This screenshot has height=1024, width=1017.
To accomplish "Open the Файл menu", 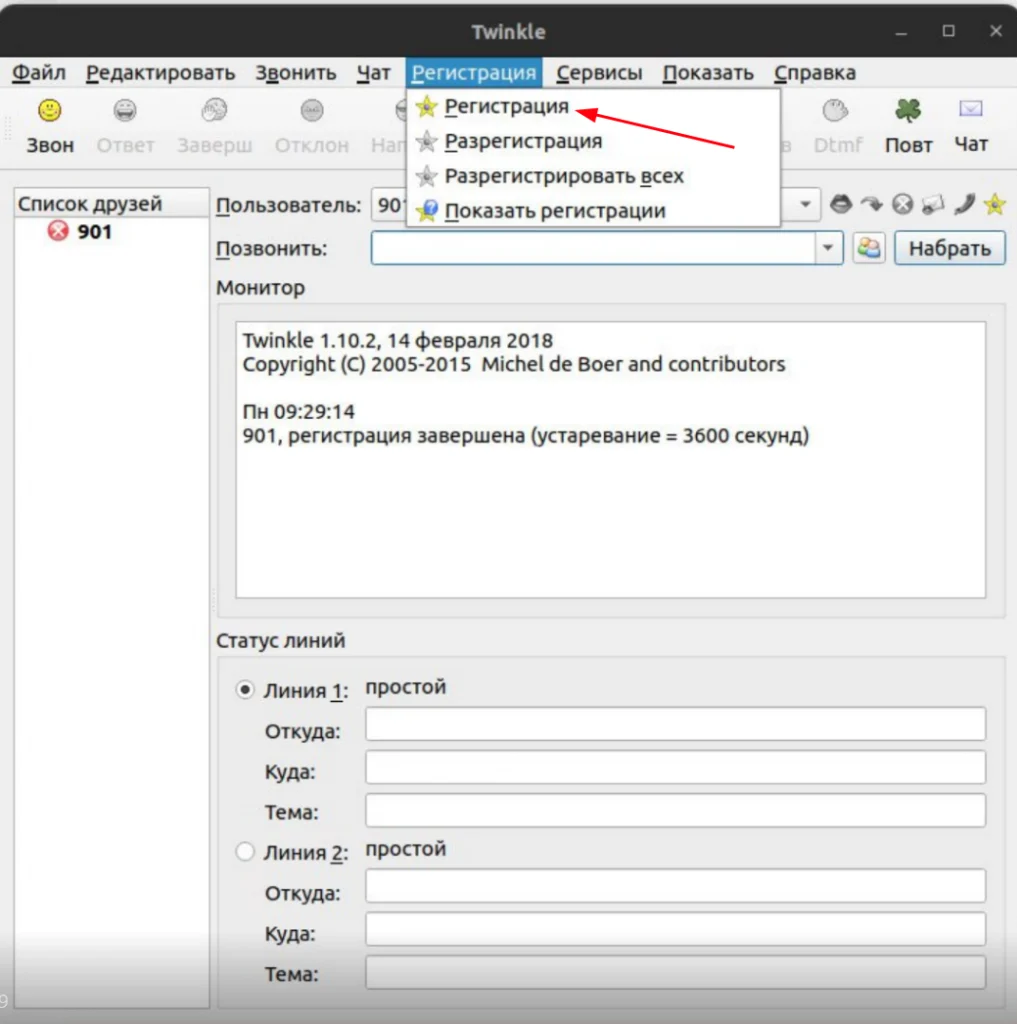I will point(39,72).
